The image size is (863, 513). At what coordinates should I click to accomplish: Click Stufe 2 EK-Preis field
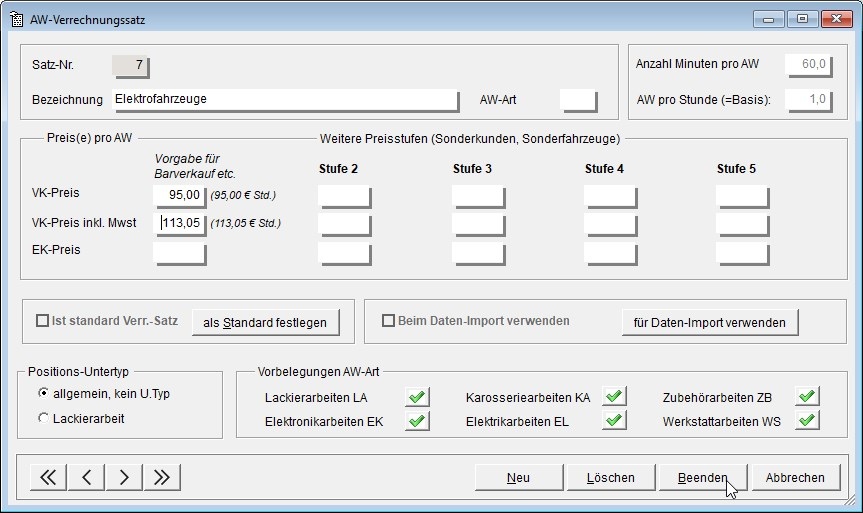tap(345, 254)
